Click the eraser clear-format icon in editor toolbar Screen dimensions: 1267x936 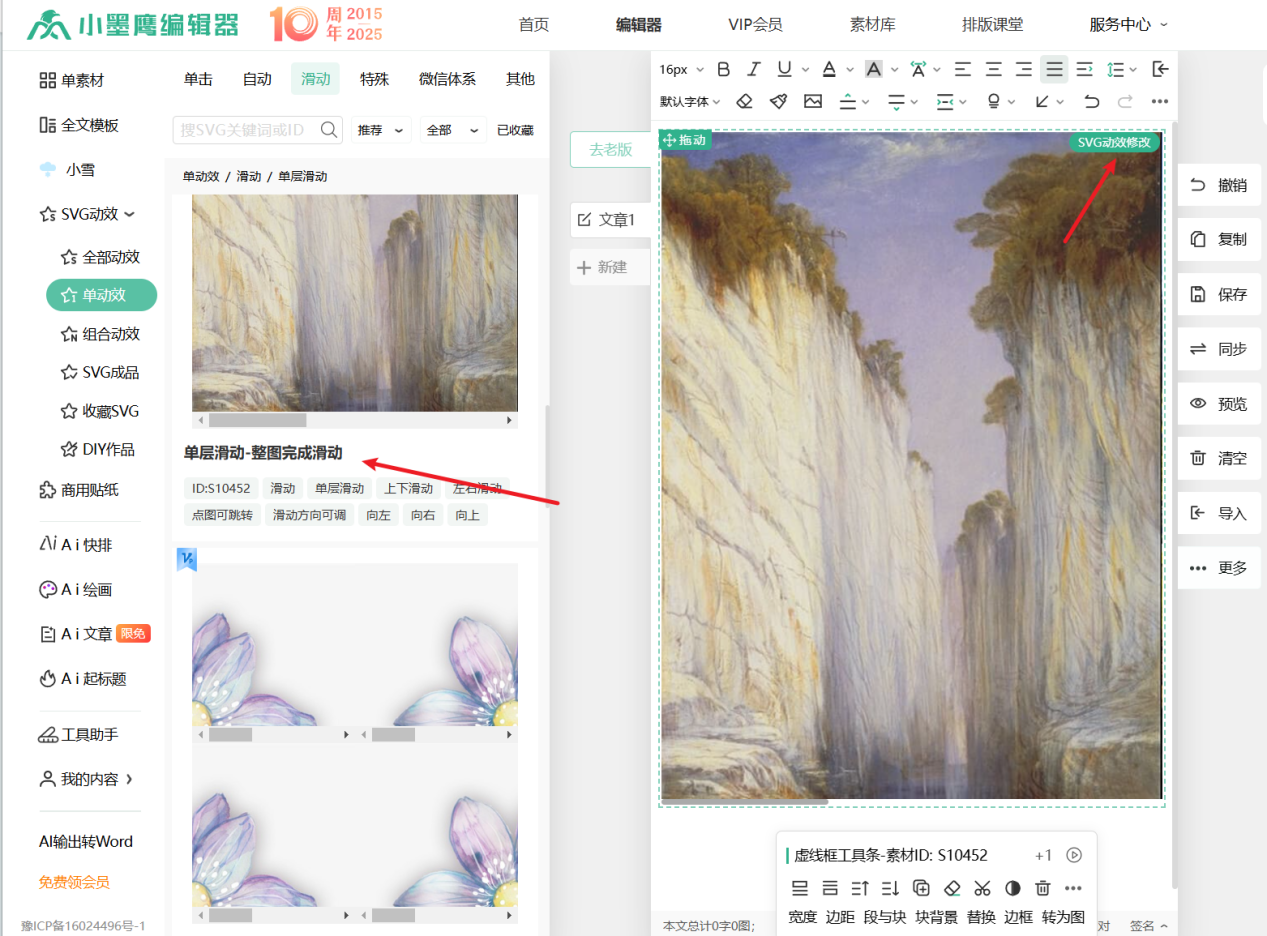[x=744, y=101]
